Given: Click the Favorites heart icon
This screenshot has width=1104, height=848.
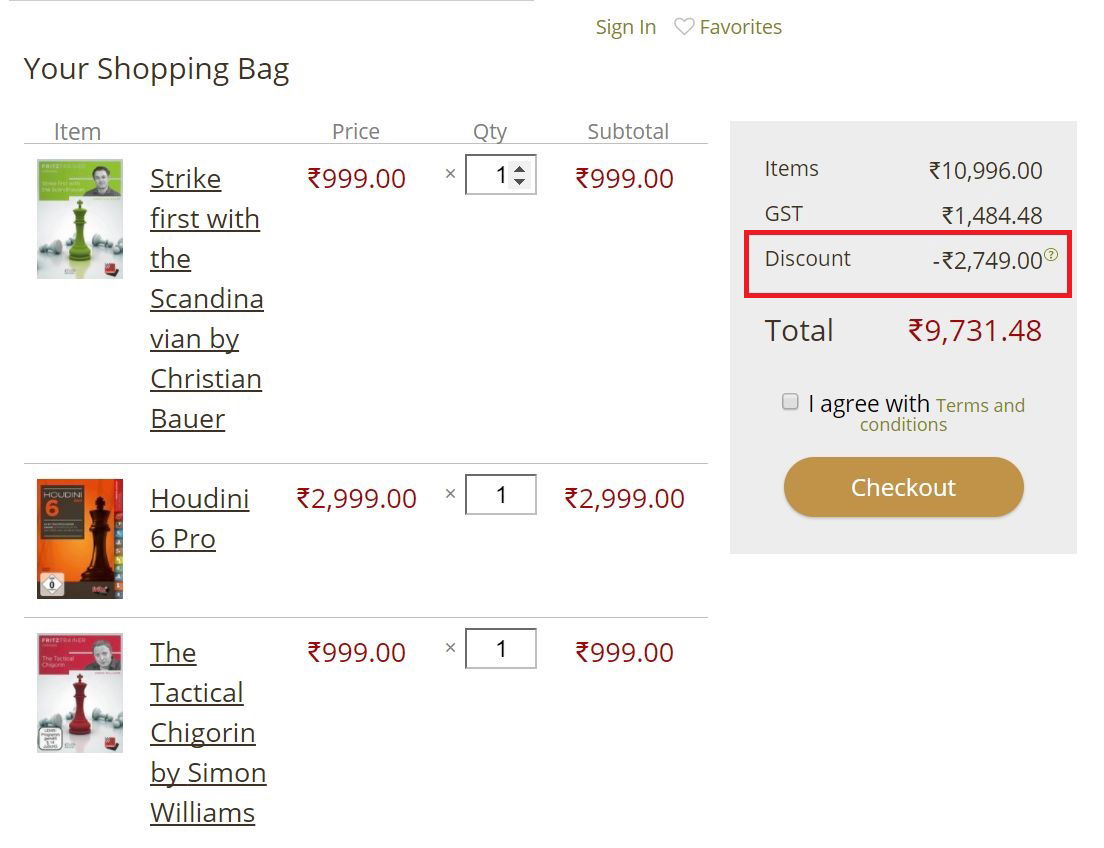Looking at the screenshot, I should tap(684, 27).
